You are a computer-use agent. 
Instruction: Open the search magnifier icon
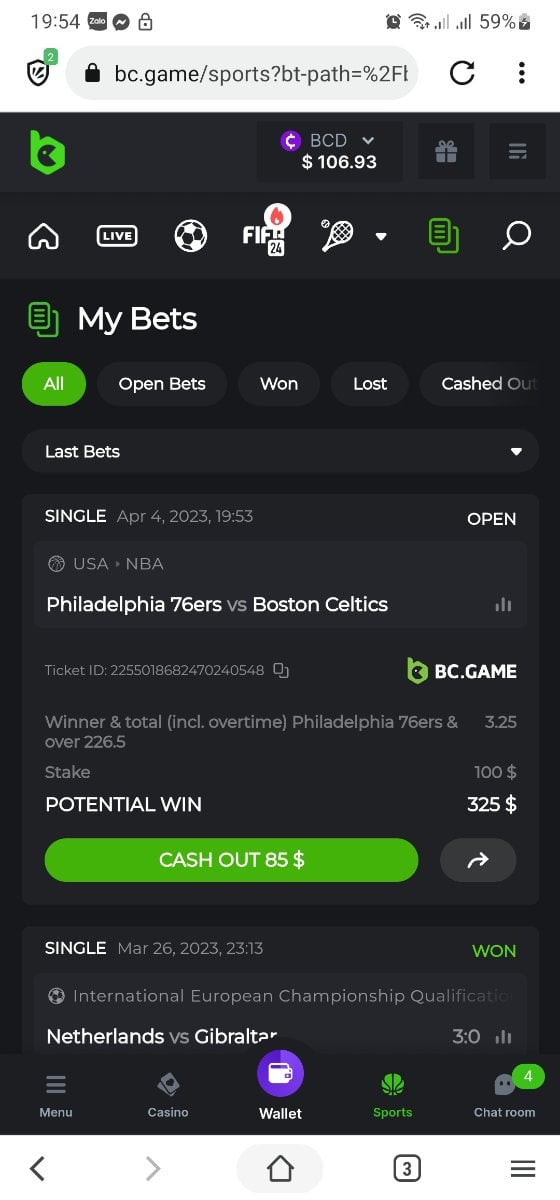[516, 236]
